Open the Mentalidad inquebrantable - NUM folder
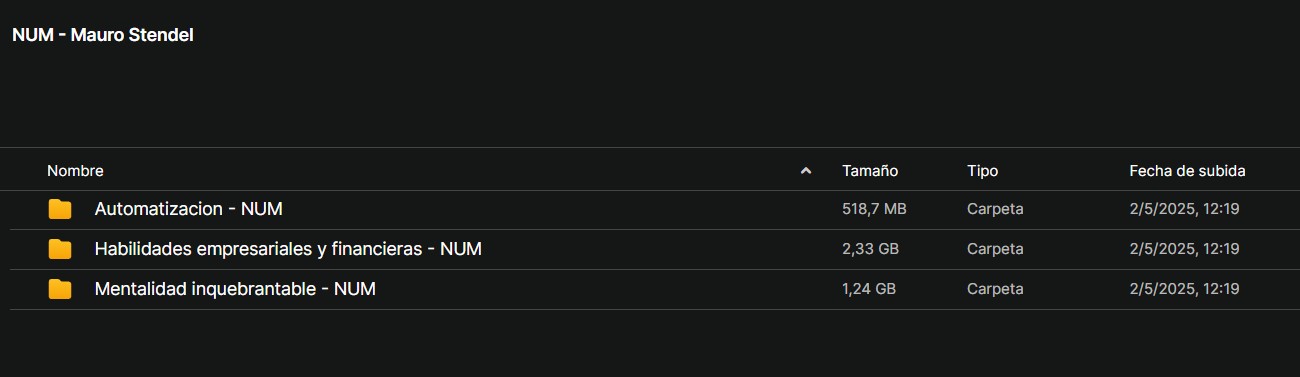Viewport: 1300px width, 377px height. tap(235, 289)
